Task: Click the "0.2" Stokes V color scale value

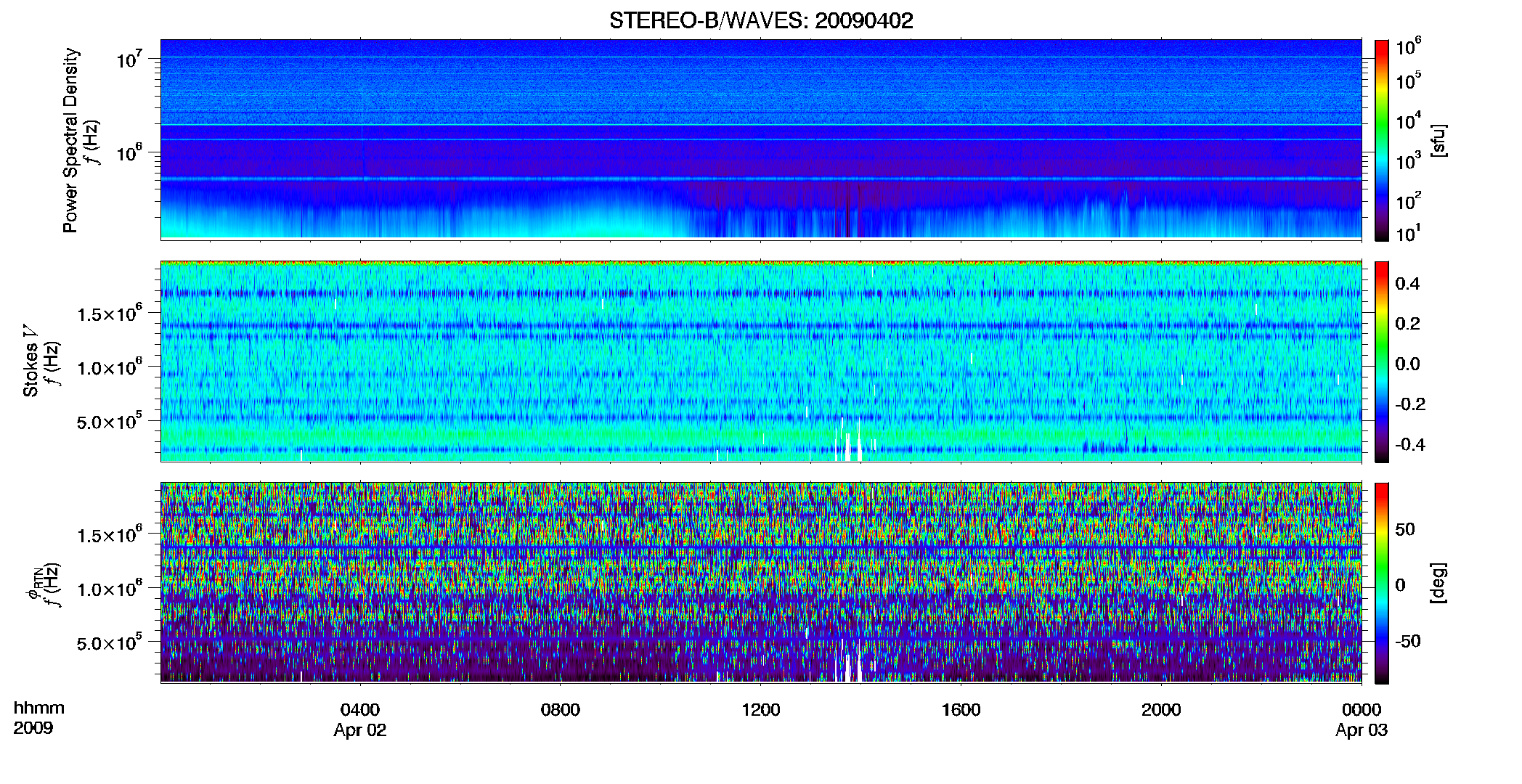Action: pos(1407,324)
